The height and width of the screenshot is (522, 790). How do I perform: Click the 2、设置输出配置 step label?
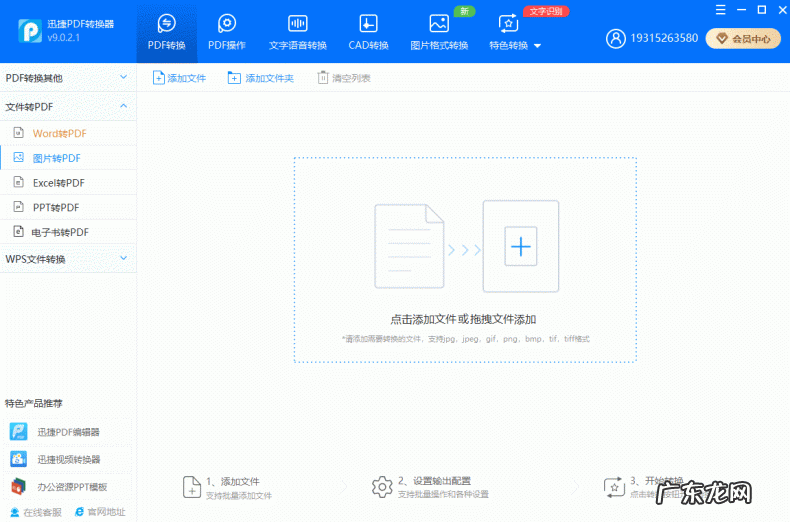pyautogui.click(x=434, y=481)
